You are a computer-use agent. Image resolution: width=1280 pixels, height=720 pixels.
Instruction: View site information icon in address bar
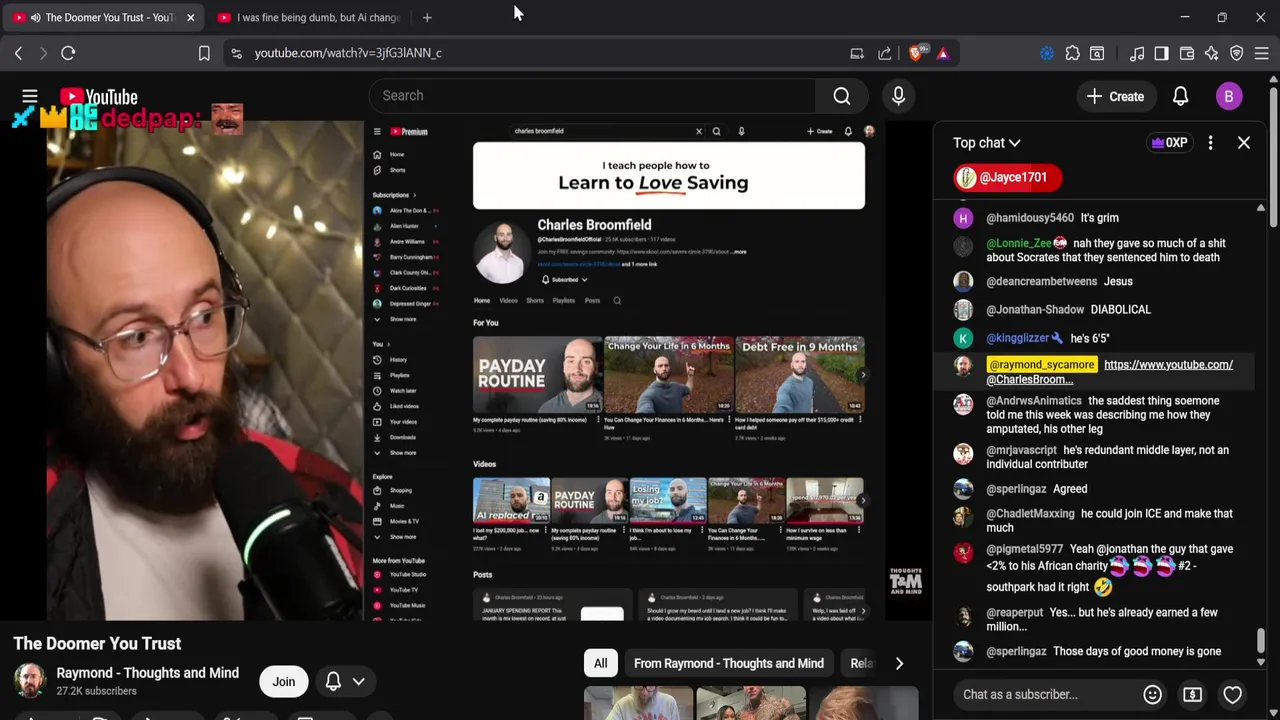pyautogui.click(x=236, y=53)
